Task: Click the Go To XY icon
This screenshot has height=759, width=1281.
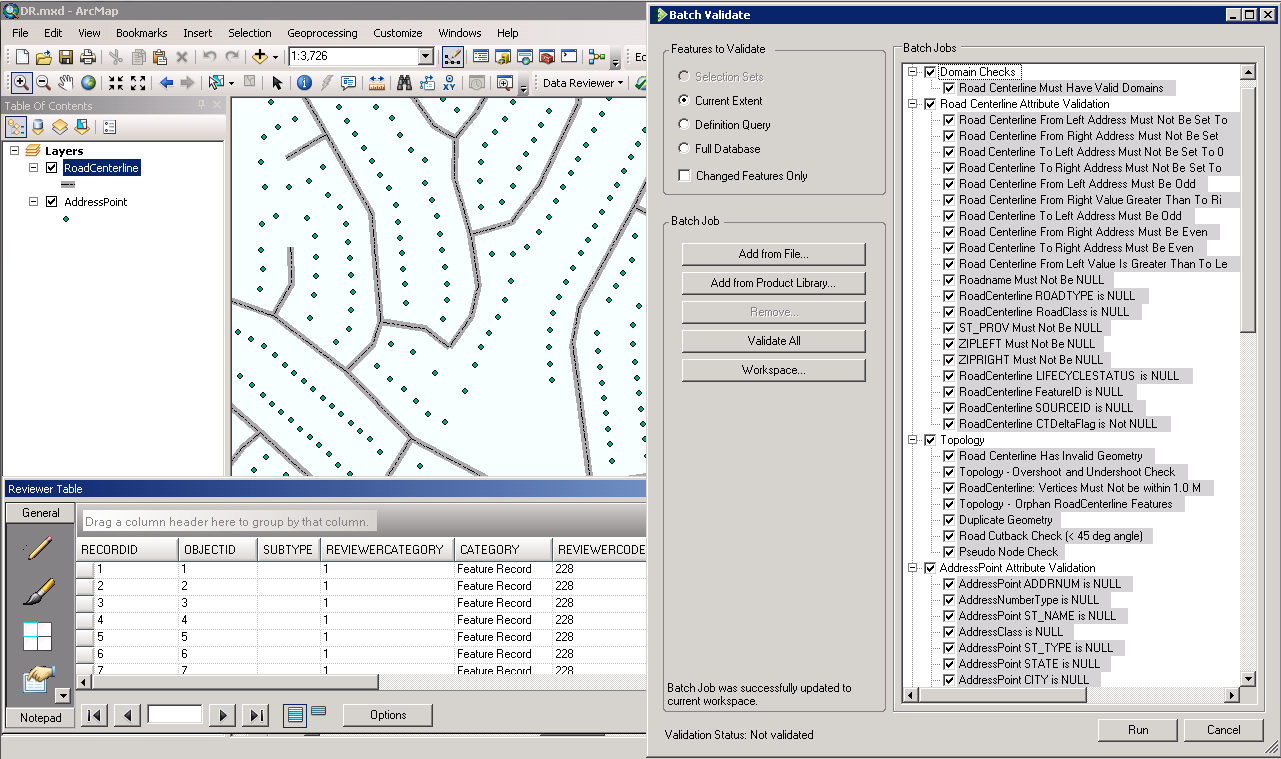Action: pos(450,83)
